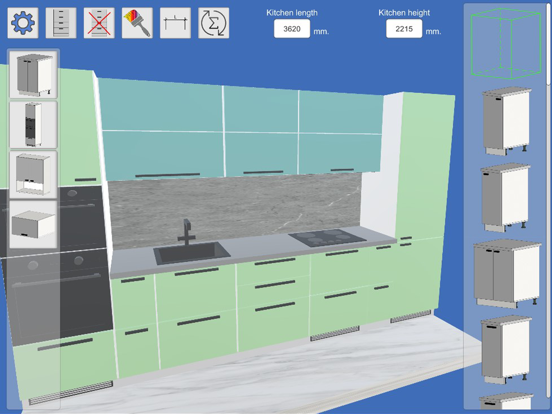Edit the Kitchen height value 2215
Viewport: 552px width, 414px height.
click(404, 29)
